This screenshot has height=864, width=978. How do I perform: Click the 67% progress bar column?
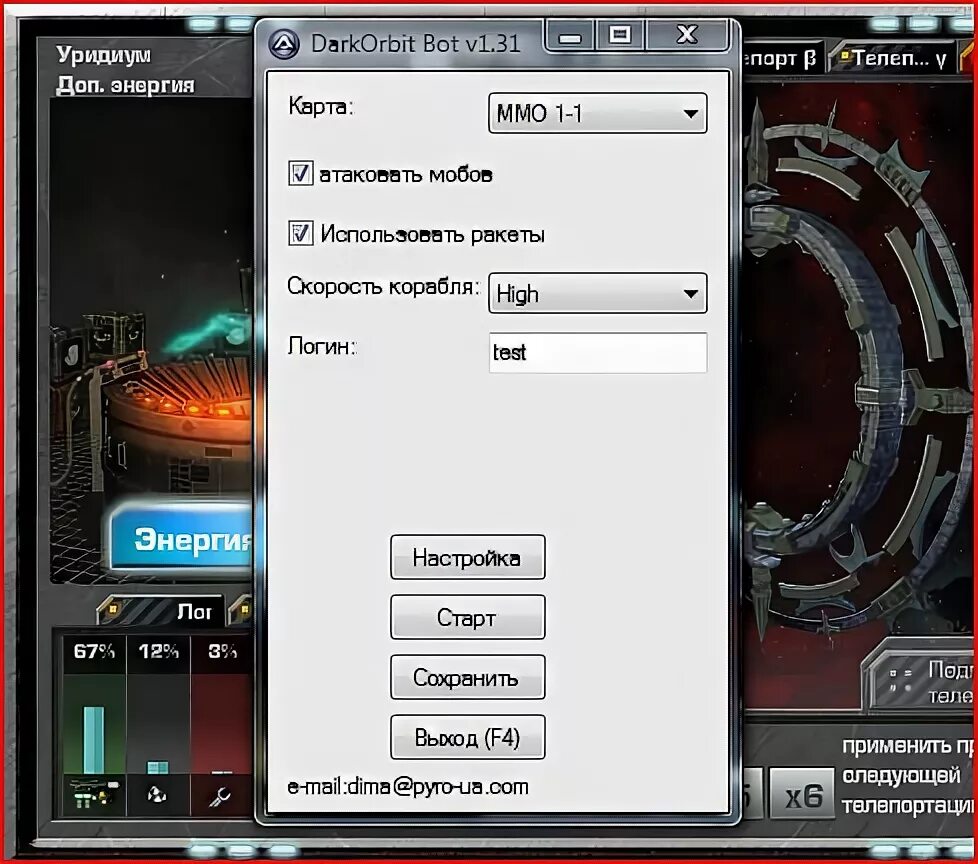click(94, 724)
